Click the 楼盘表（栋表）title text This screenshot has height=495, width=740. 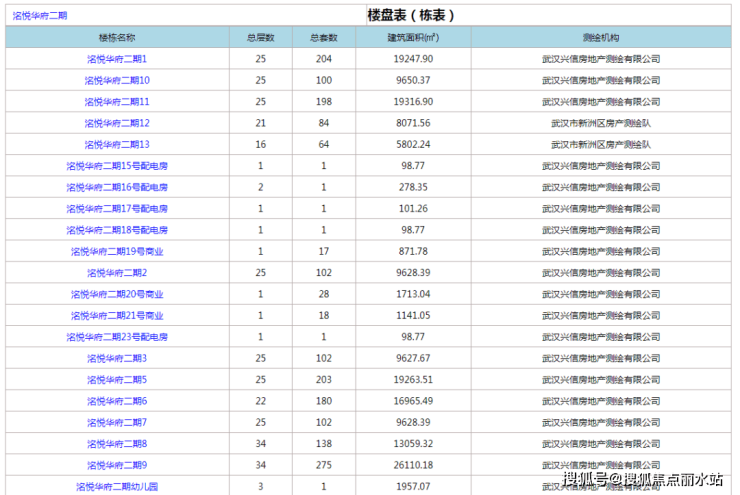(411, 15)
